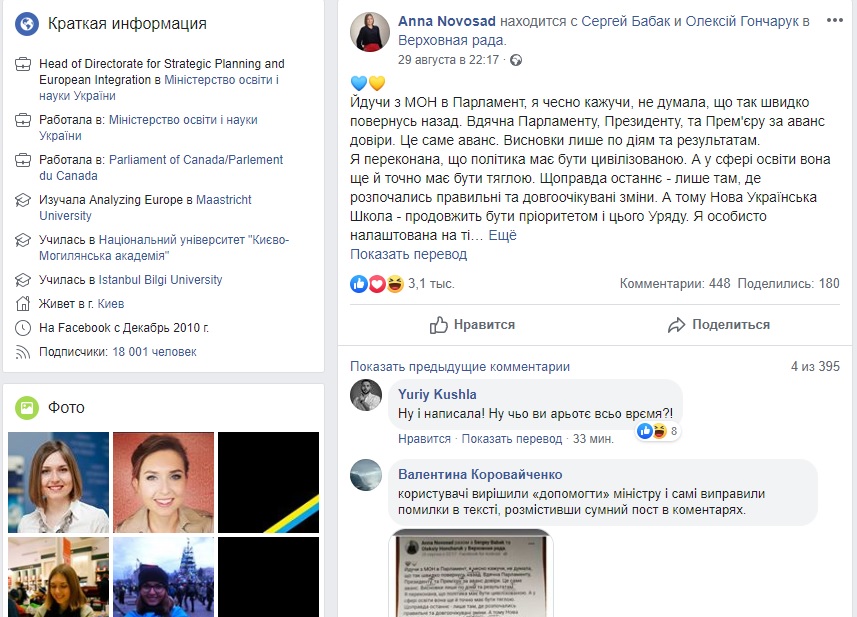
Task: Show translation of the post via Показать перевод
Action: click(x=408, y=255)
